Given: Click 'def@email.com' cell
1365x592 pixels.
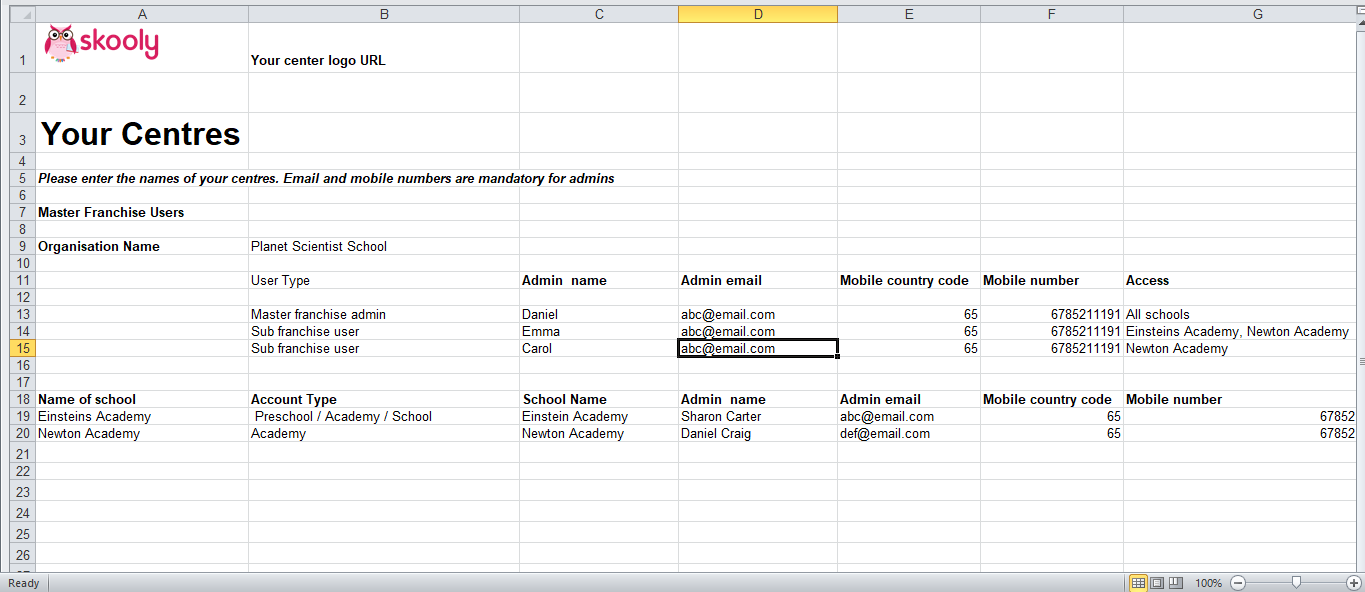Looking at the screenshot, I should tap(909, 433).
